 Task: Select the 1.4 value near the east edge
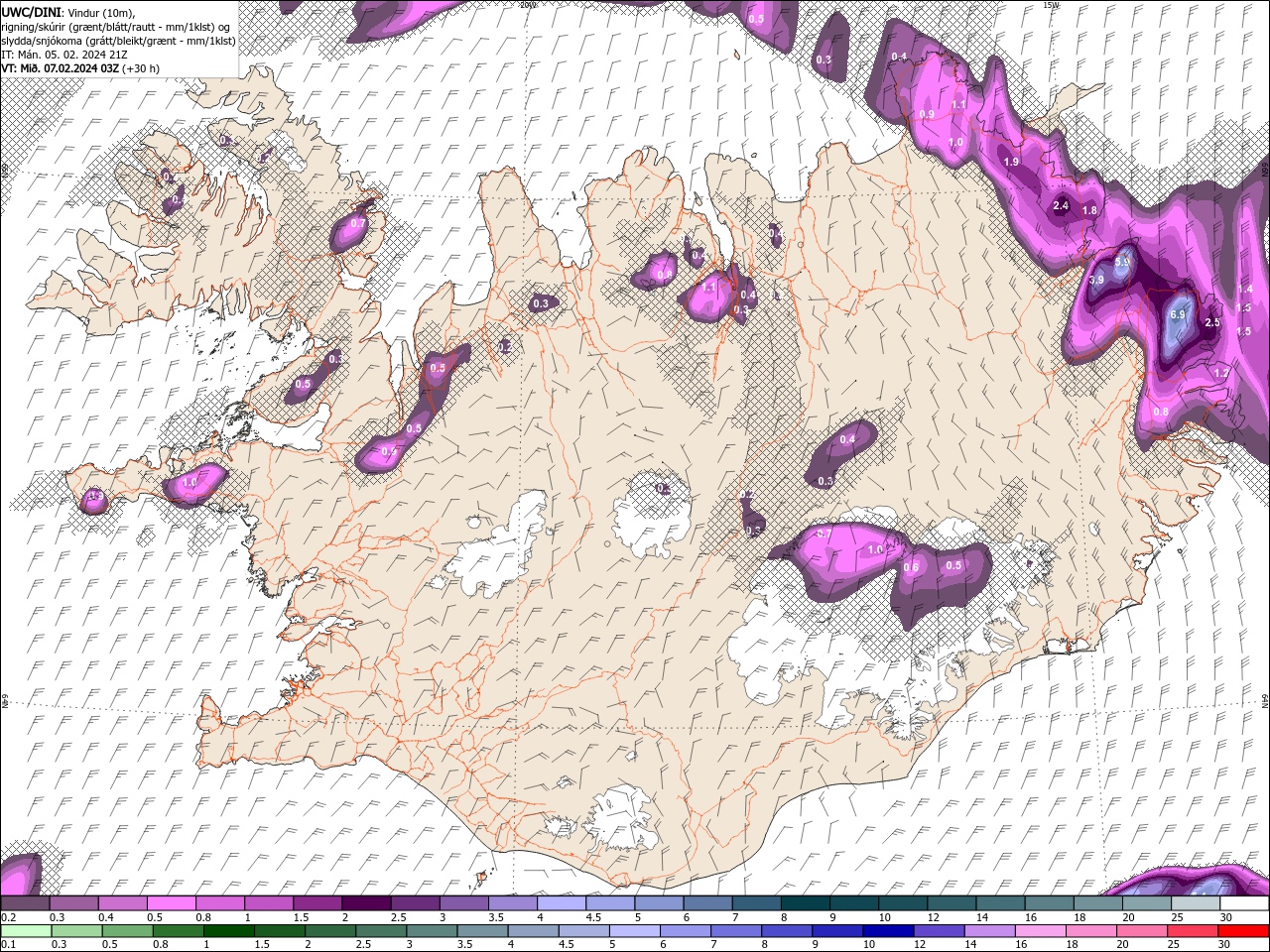coord(1245,289)
